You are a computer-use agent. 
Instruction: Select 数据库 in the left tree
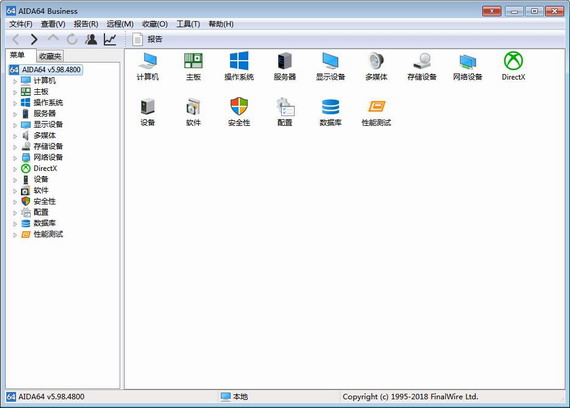pos(44,223)
